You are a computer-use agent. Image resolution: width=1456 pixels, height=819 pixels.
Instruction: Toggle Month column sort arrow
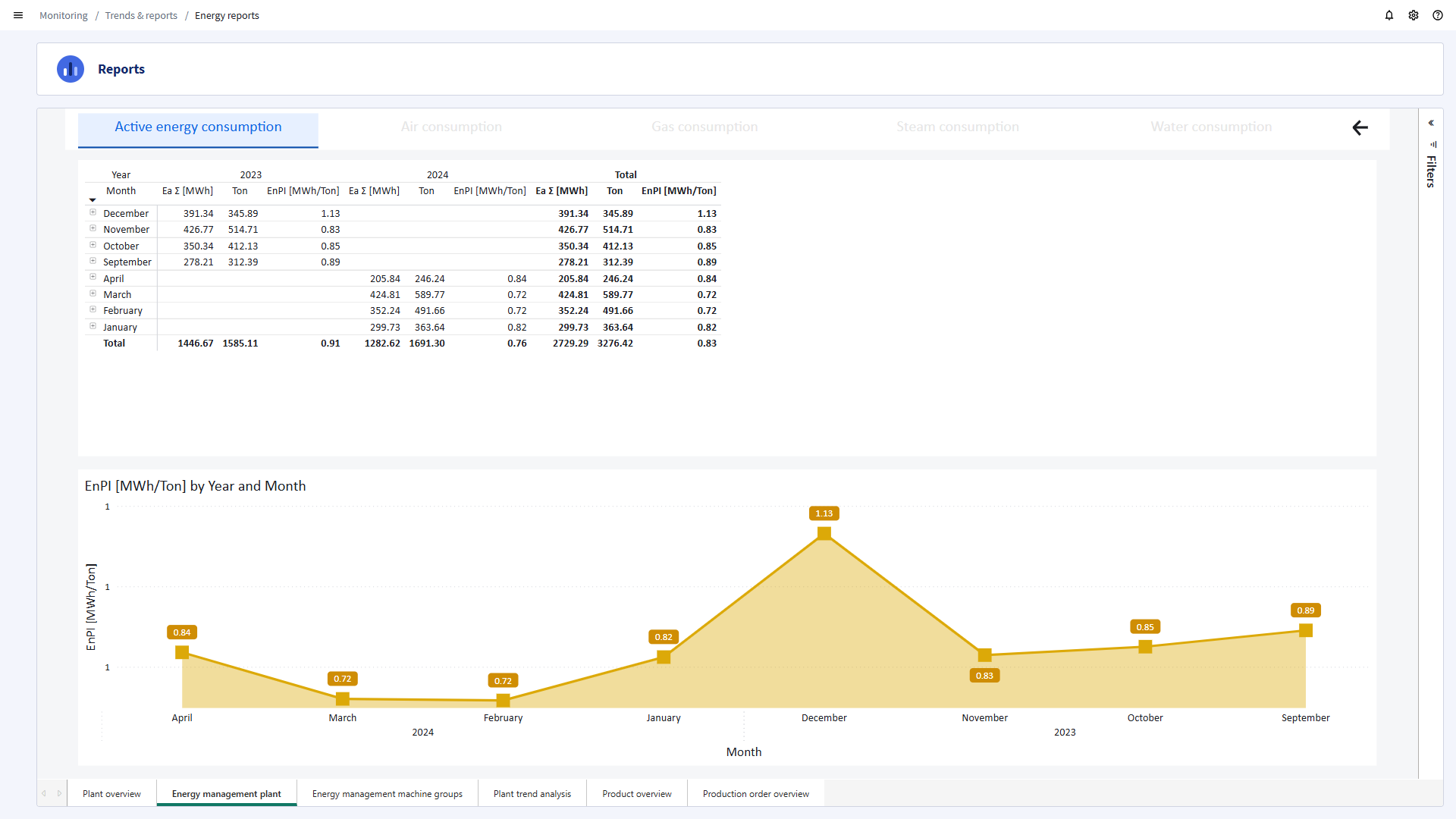tap(93, 200)
